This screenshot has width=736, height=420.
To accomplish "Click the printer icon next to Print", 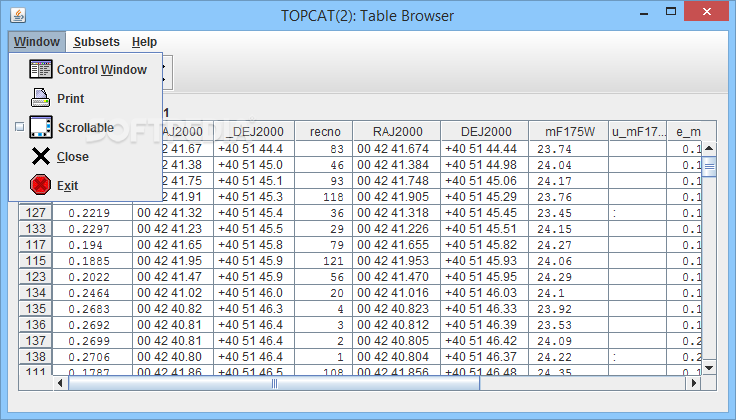I will 40,98.
